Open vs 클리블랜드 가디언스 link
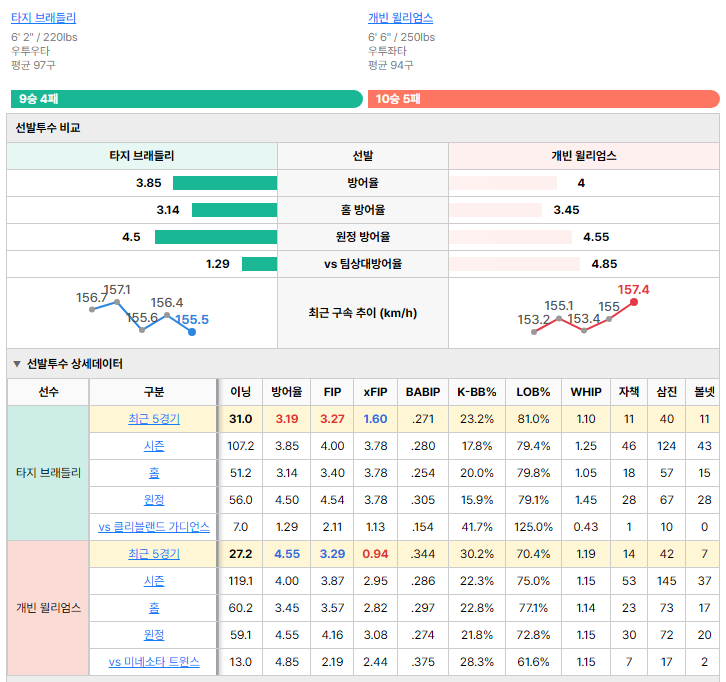726x682 pixels. 154,527
